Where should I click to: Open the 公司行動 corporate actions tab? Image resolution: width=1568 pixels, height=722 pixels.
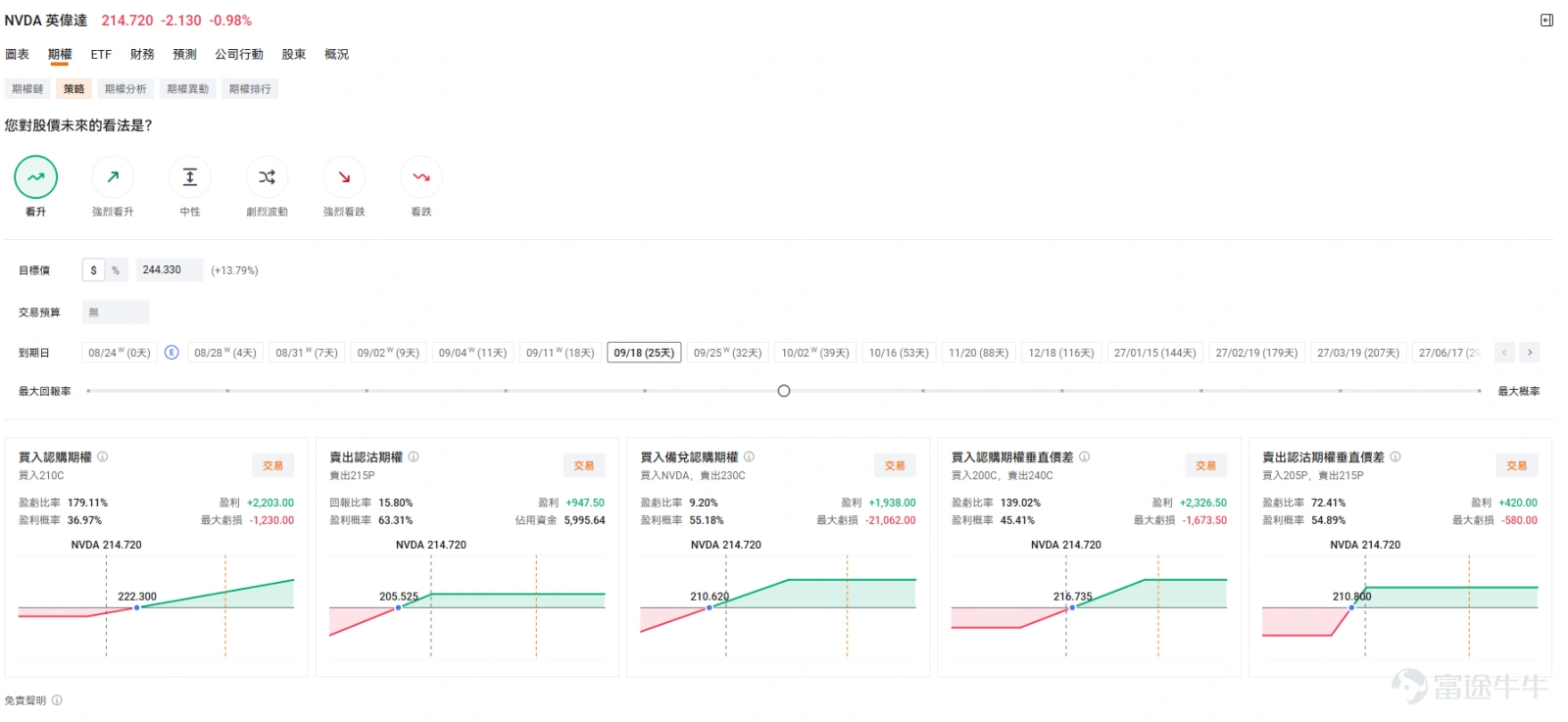point(239,55)
